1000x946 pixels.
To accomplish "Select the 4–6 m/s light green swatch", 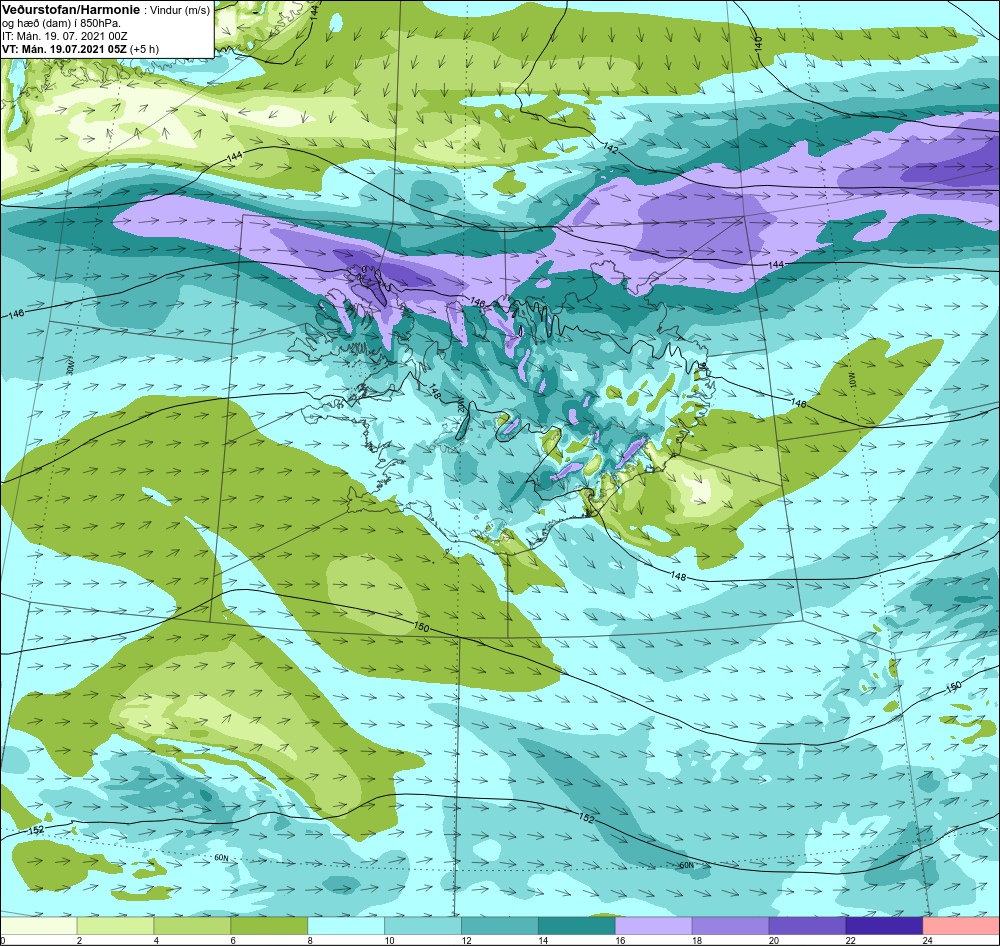I will [192, 925].
